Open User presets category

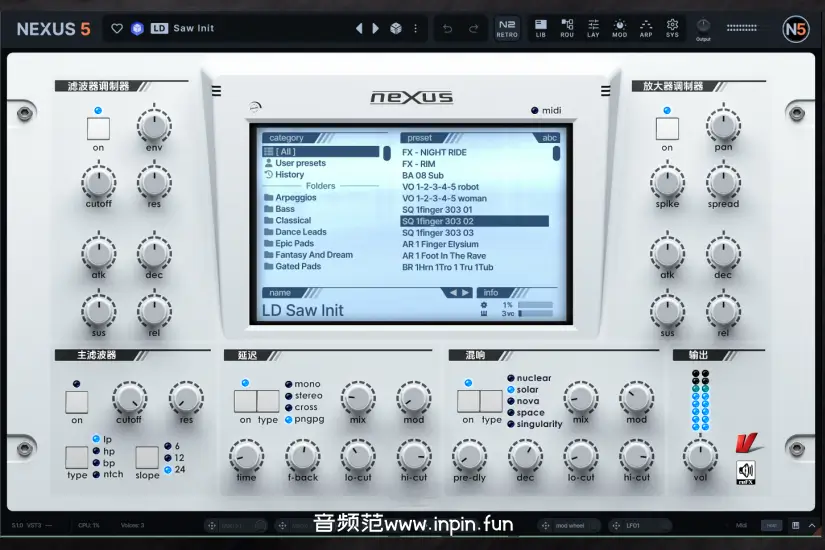click(x=295, y=163)
